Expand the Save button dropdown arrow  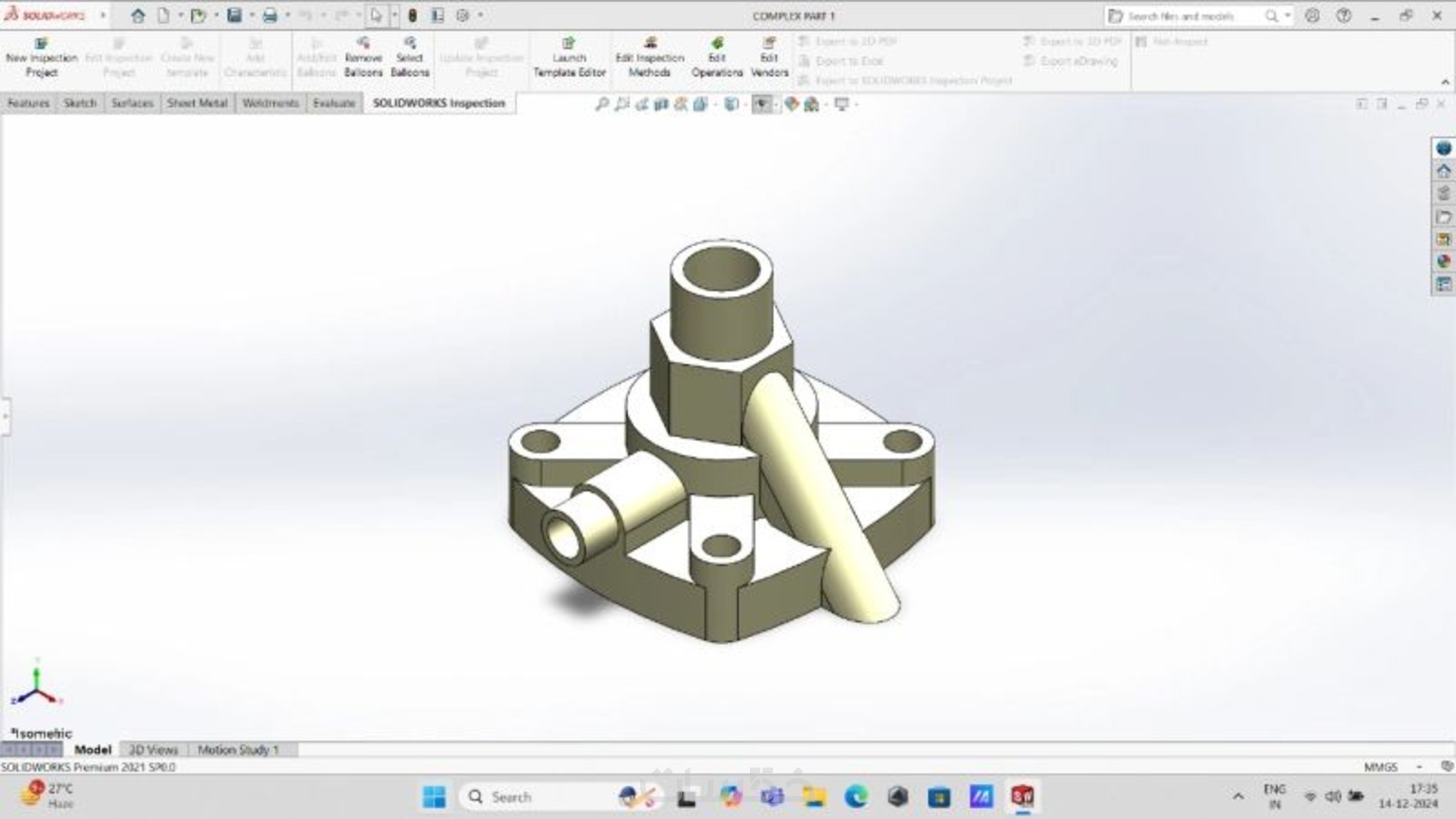coord(252,16)
